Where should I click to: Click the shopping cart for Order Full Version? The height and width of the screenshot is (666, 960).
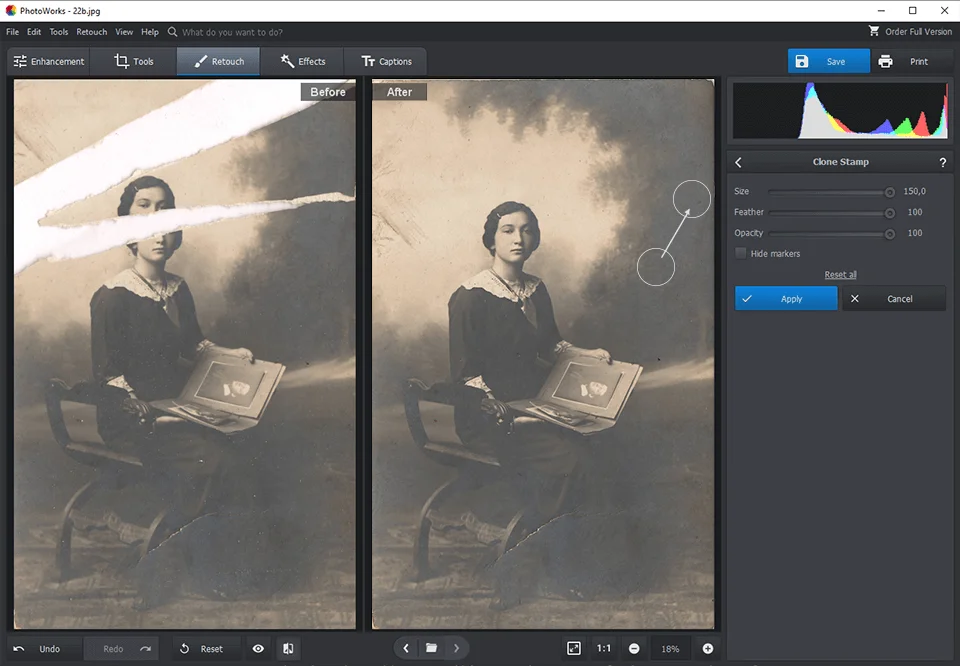(x=874, y=31)
